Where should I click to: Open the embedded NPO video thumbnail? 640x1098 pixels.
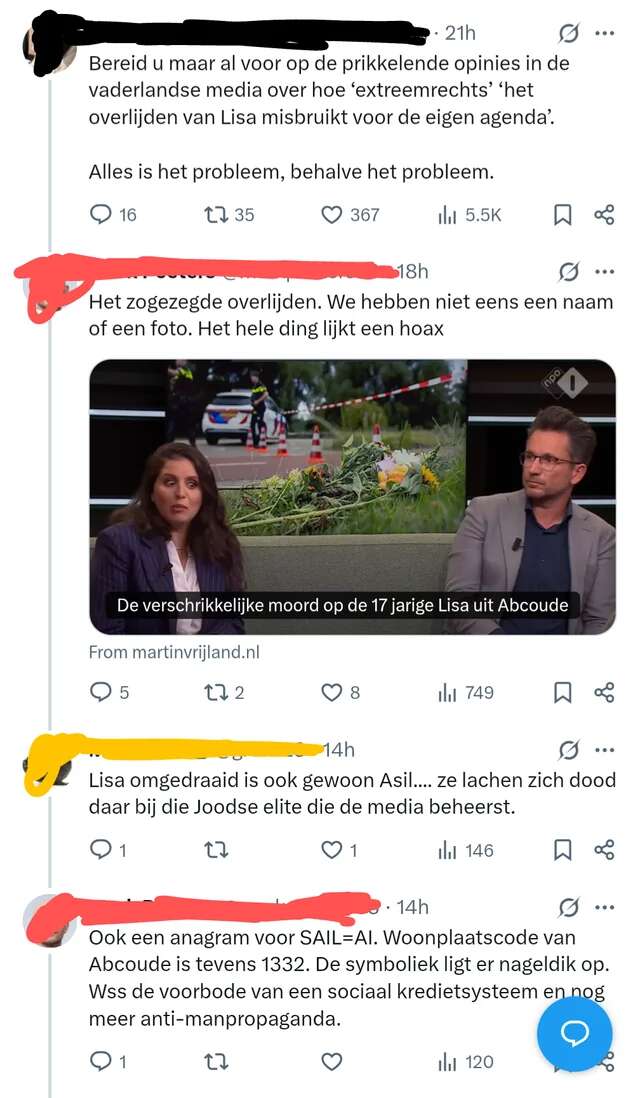click(352, 496)
